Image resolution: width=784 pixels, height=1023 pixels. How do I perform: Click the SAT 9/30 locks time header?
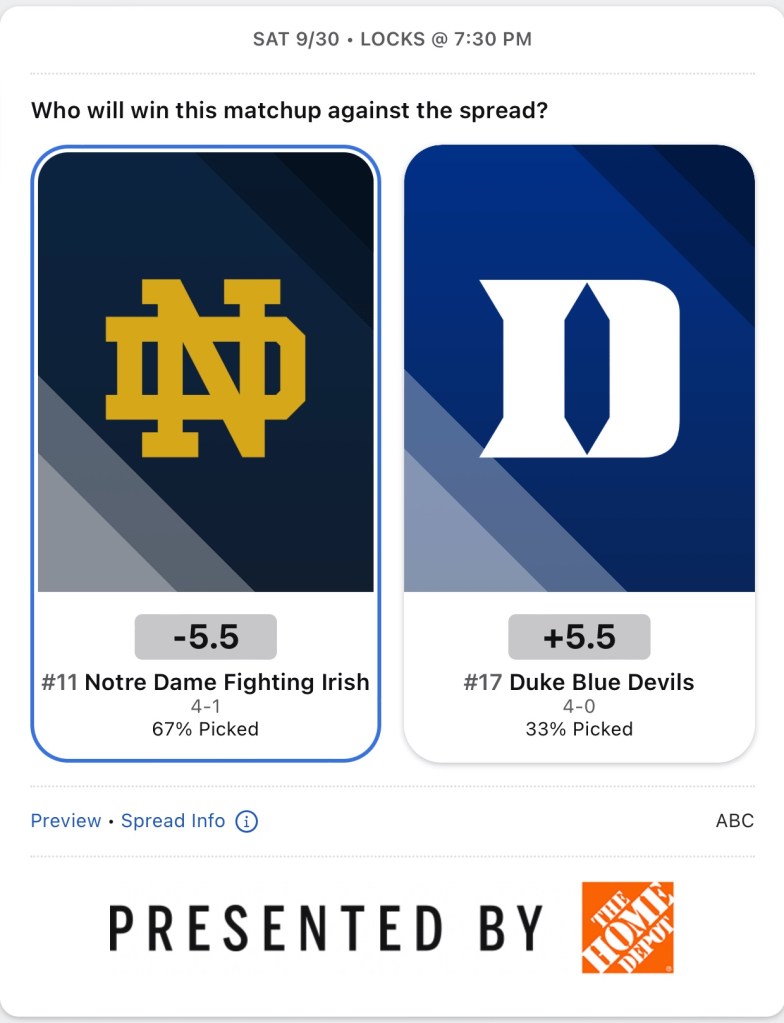(392, 40)
